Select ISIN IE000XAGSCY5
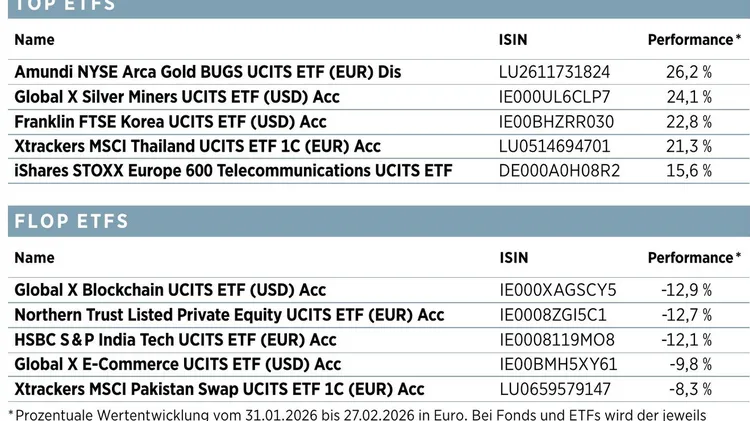 click(x=557, y=290)
